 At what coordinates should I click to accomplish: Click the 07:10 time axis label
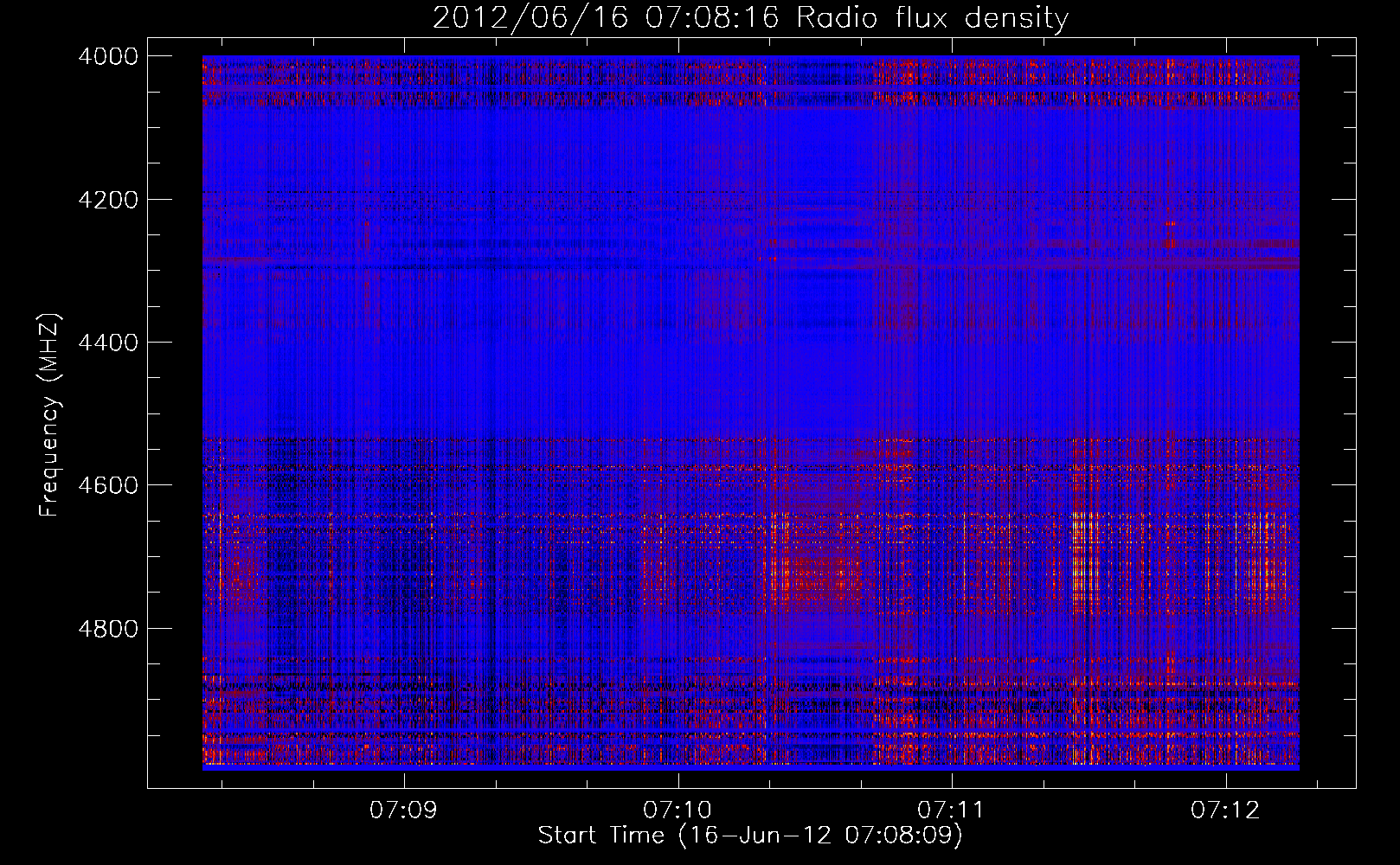click(x=678, y=811)
